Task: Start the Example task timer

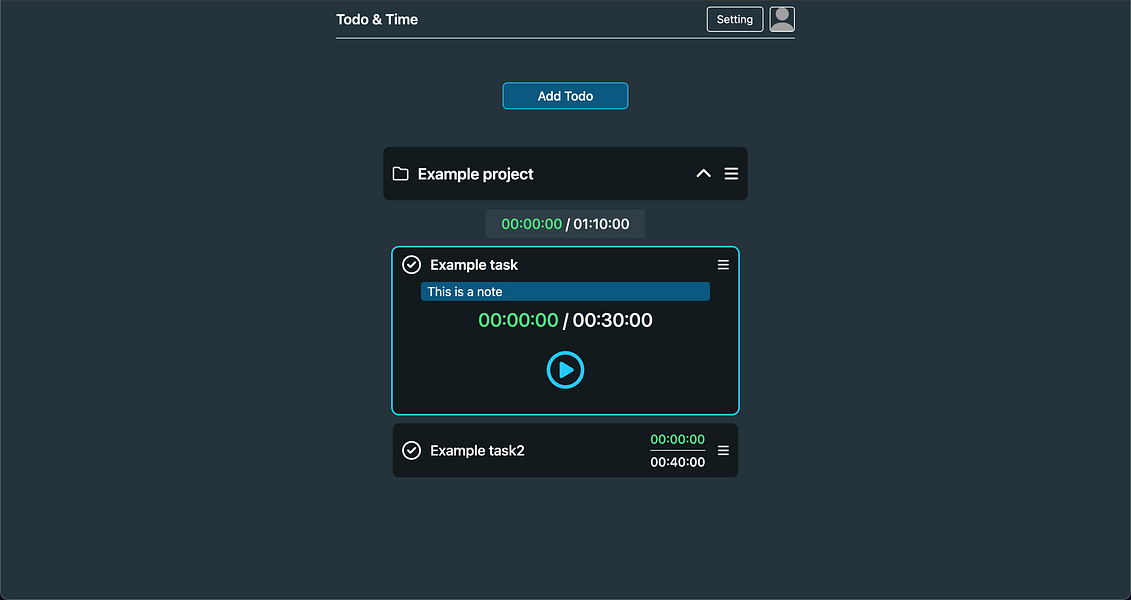Action: pyautogui.click(x=566, y=370)
